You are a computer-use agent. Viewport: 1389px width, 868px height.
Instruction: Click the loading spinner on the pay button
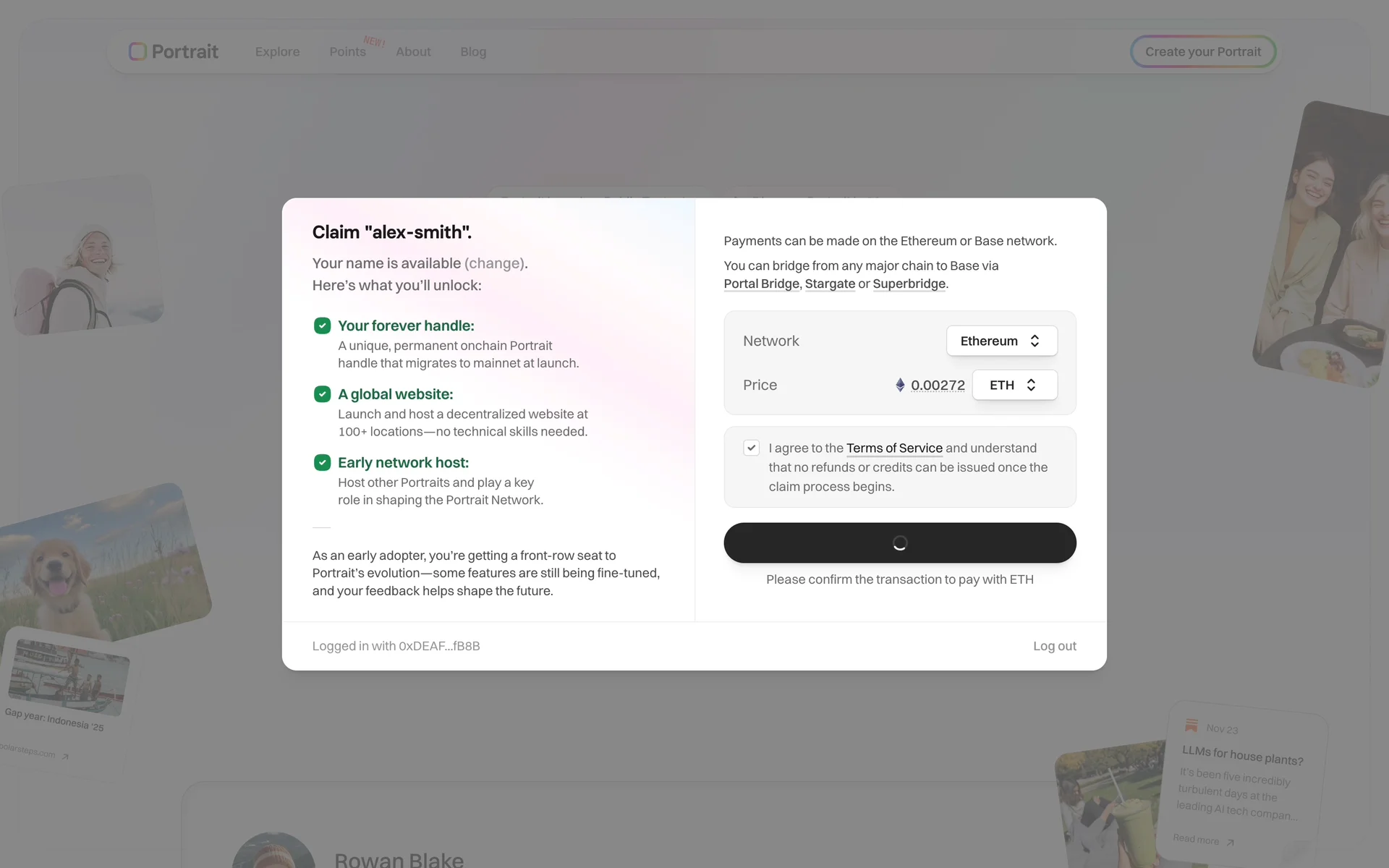[x=900, y=543]
